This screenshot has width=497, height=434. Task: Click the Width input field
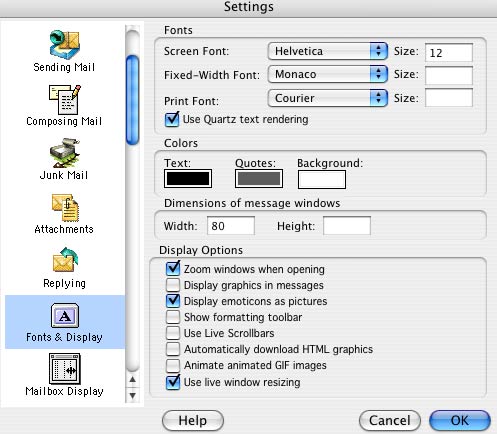pos(231,226)
